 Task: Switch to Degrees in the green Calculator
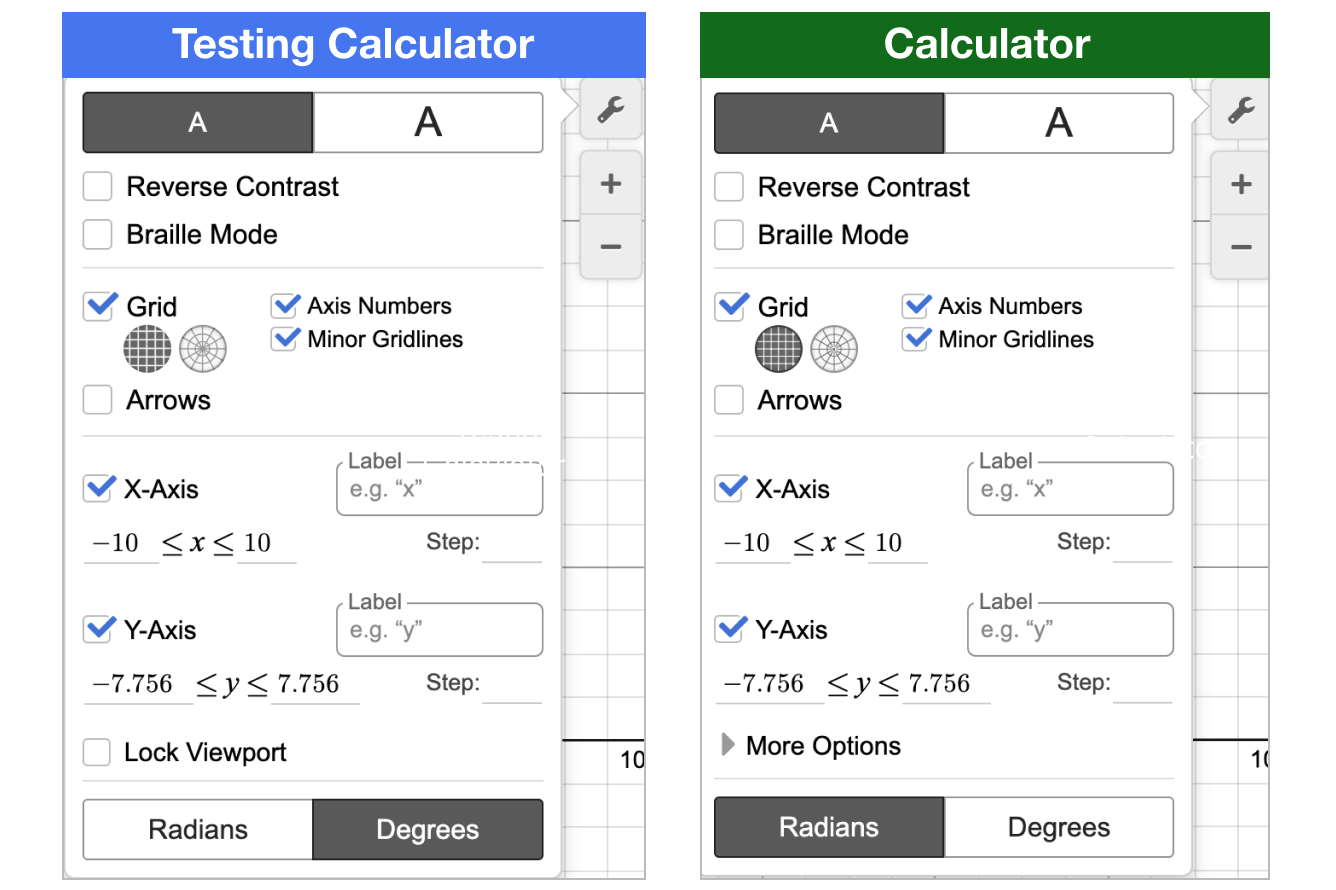[1058, 827]
